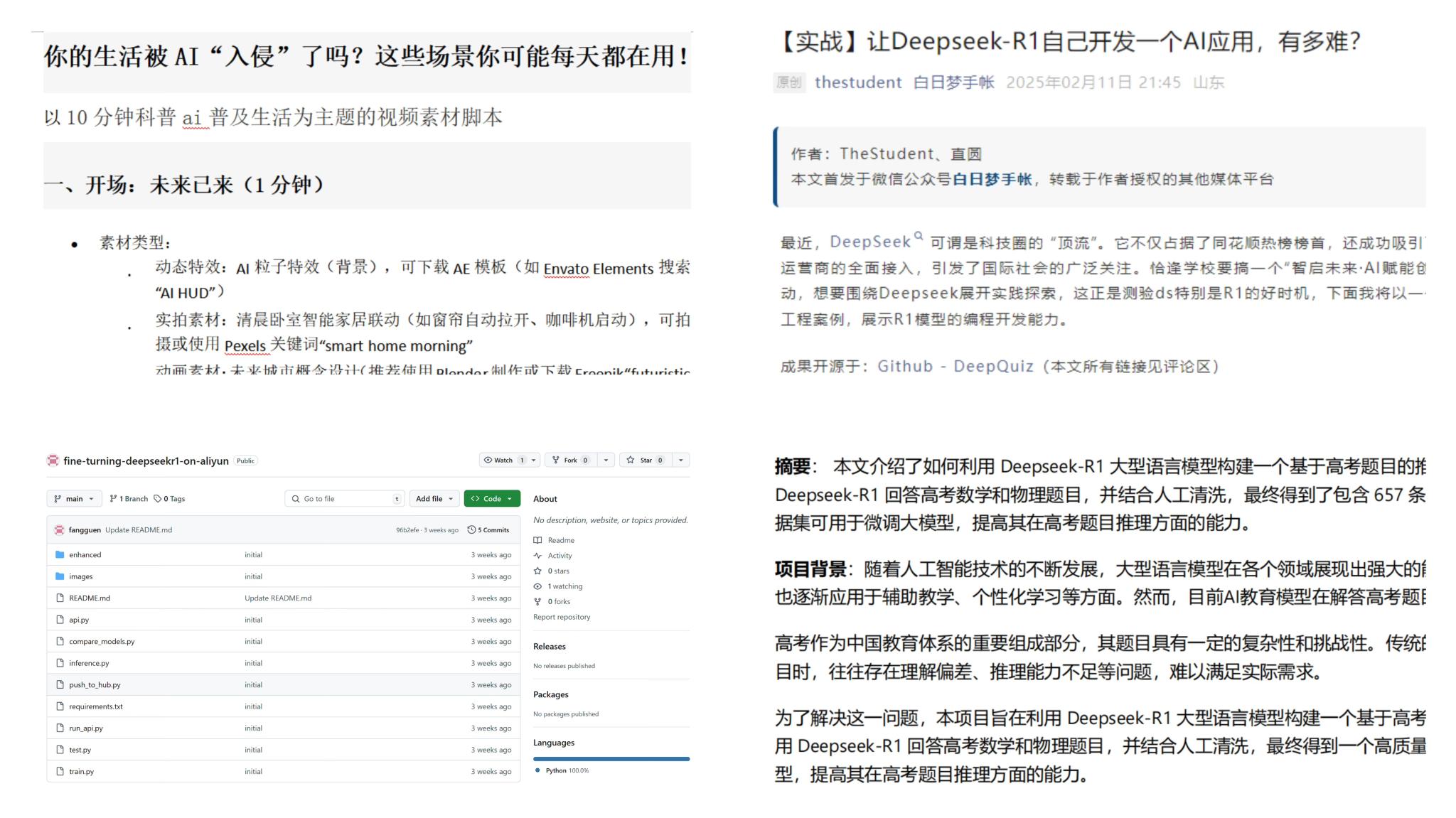
Task: Click the file icon next to api.py
Action: [x=60, y=620]
